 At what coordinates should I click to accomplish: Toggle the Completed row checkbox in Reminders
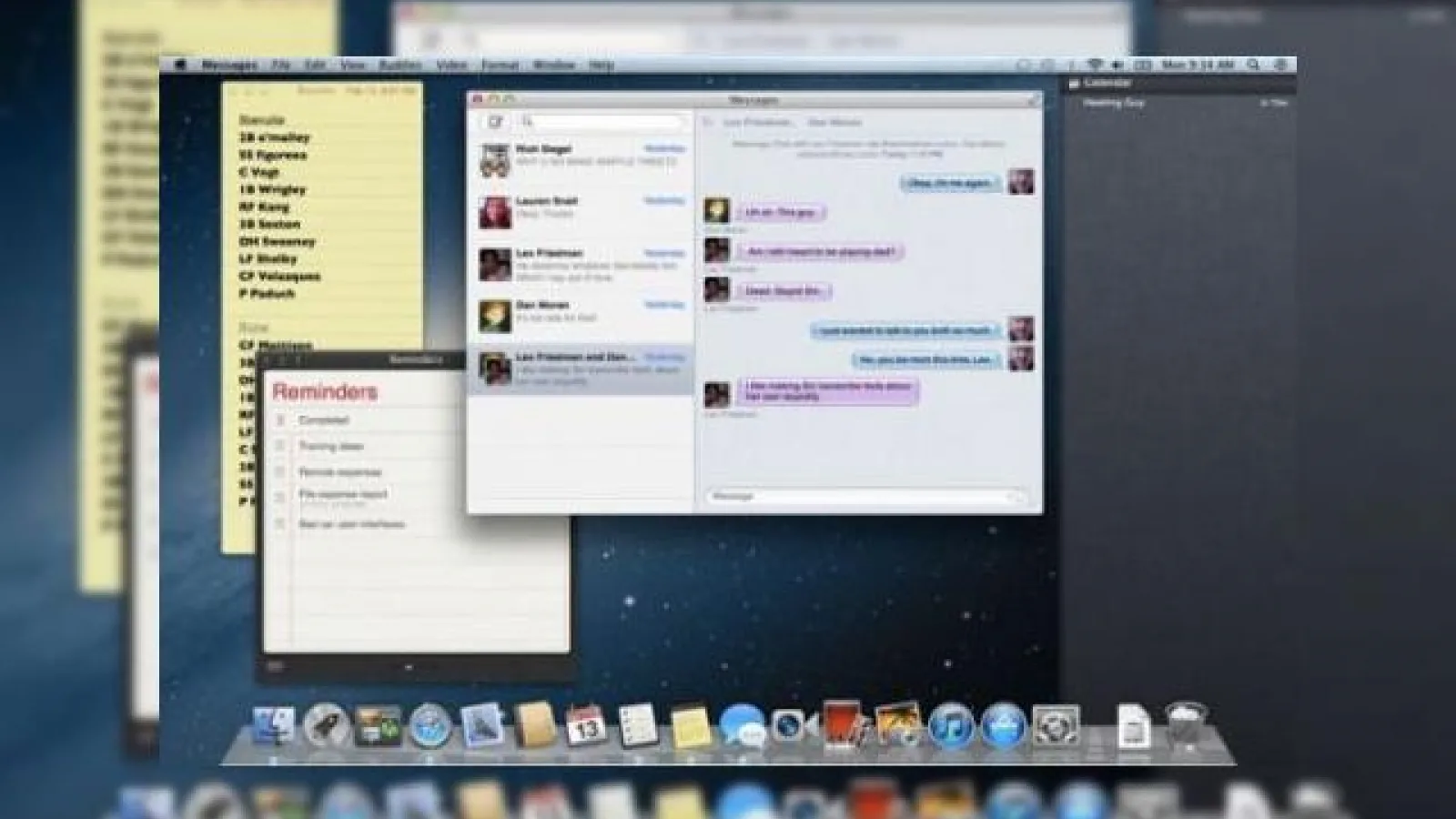tap(280, 420)
